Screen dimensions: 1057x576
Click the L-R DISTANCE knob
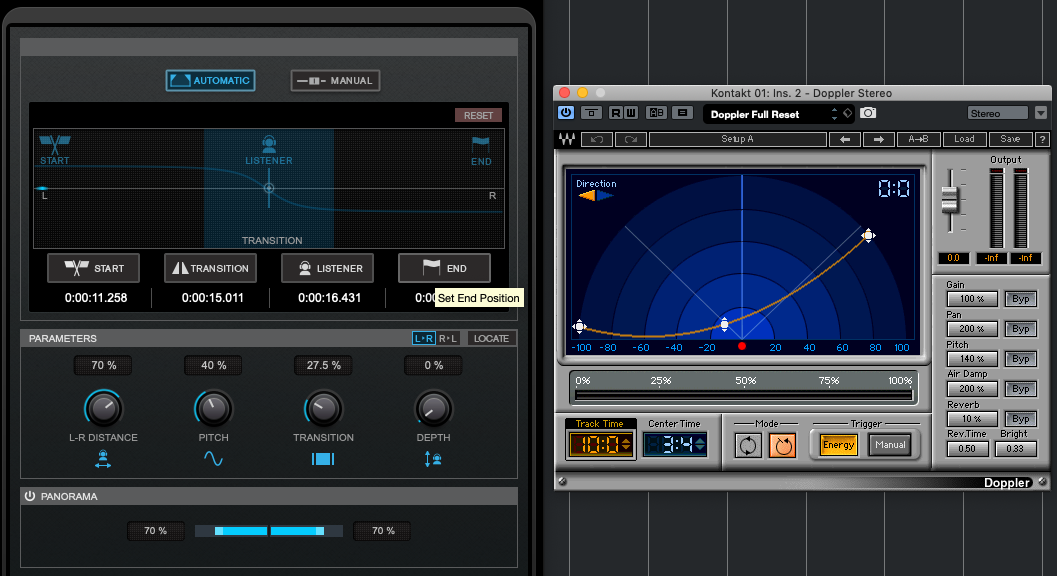pos(103,408)
